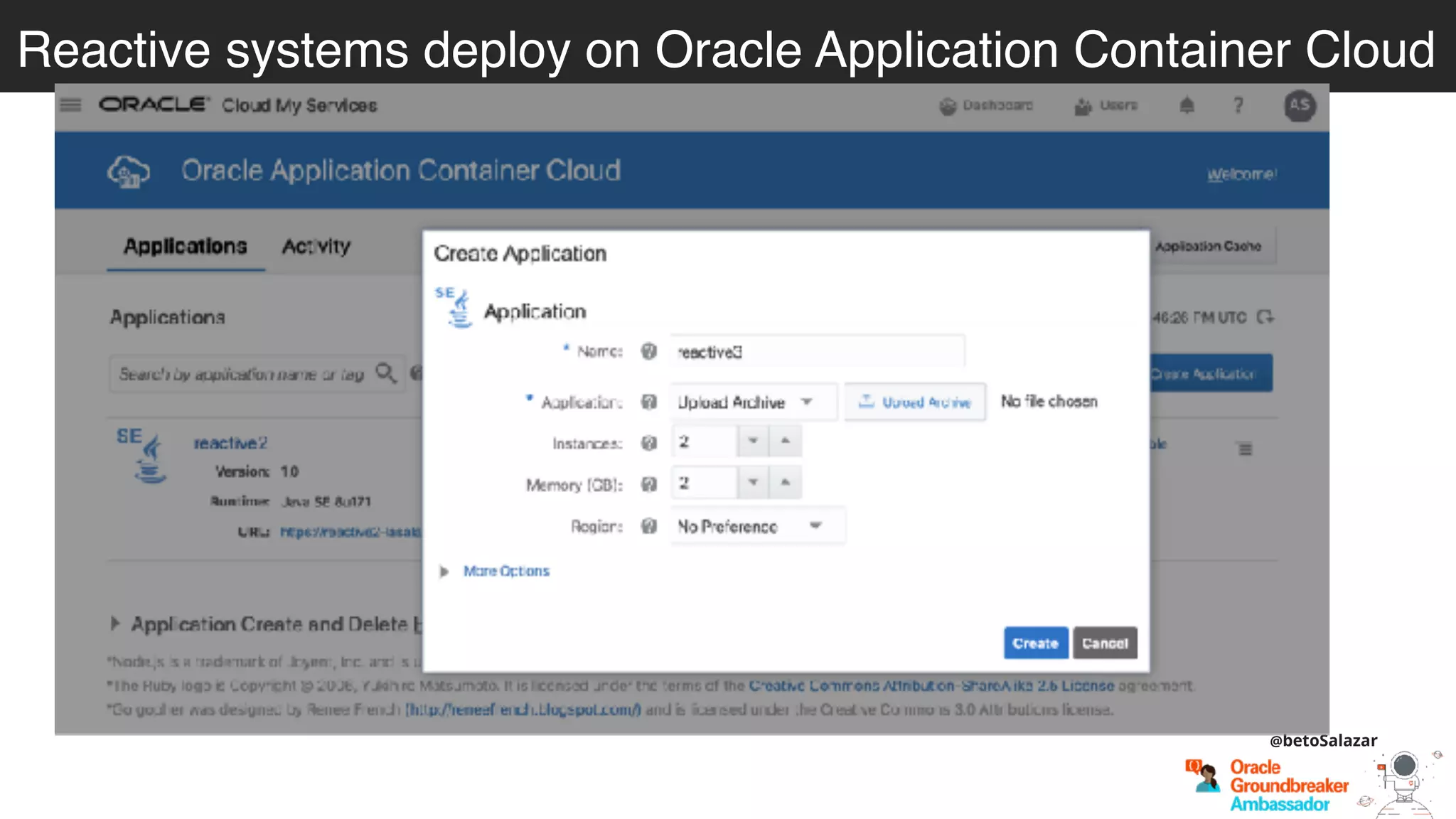Click the Application field help icon
Image resolution: width=1456 pixels, height=819 pixels.
[648, 402]
